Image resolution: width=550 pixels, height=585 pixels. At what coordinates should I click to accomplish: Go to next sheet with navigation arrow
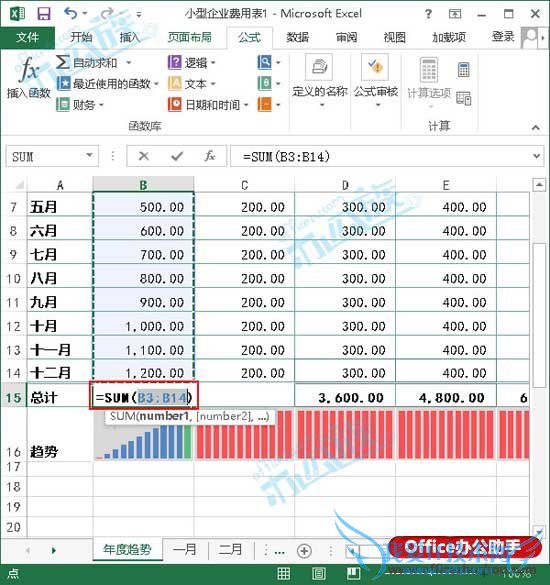coord(54,550)
